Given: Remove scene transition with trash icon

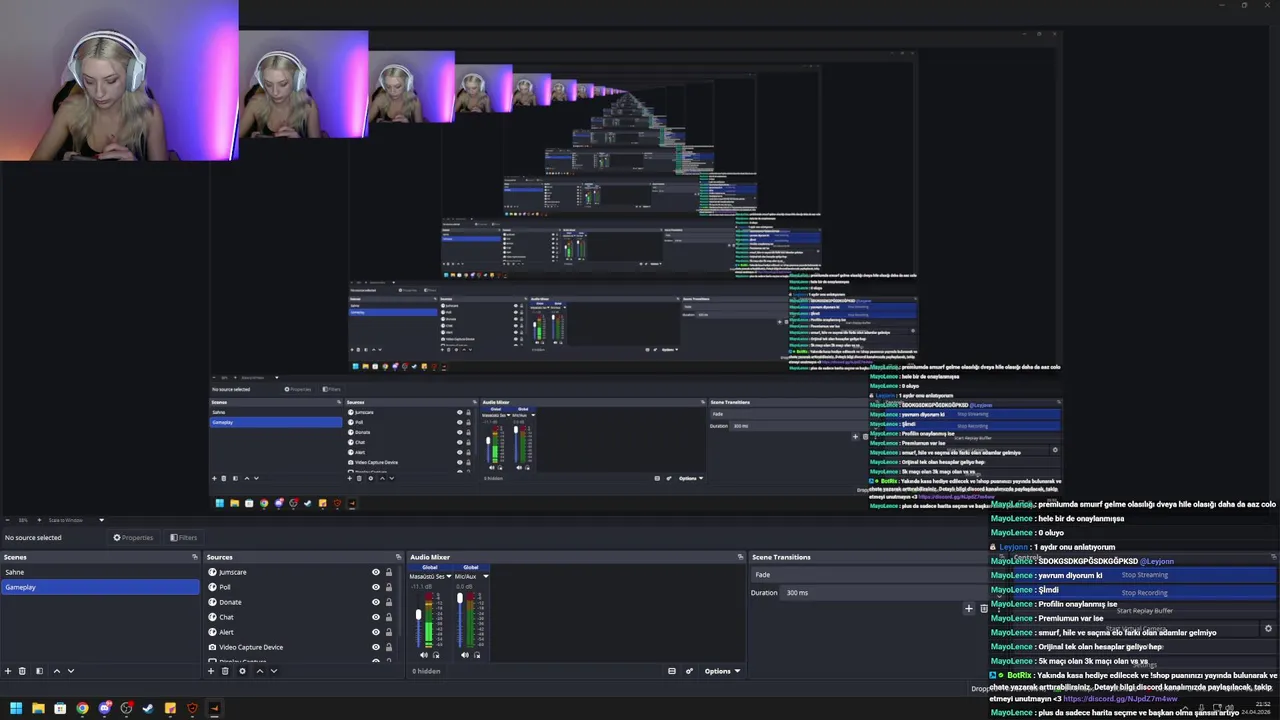Looking at the screenshot, I should click(983, 608).
